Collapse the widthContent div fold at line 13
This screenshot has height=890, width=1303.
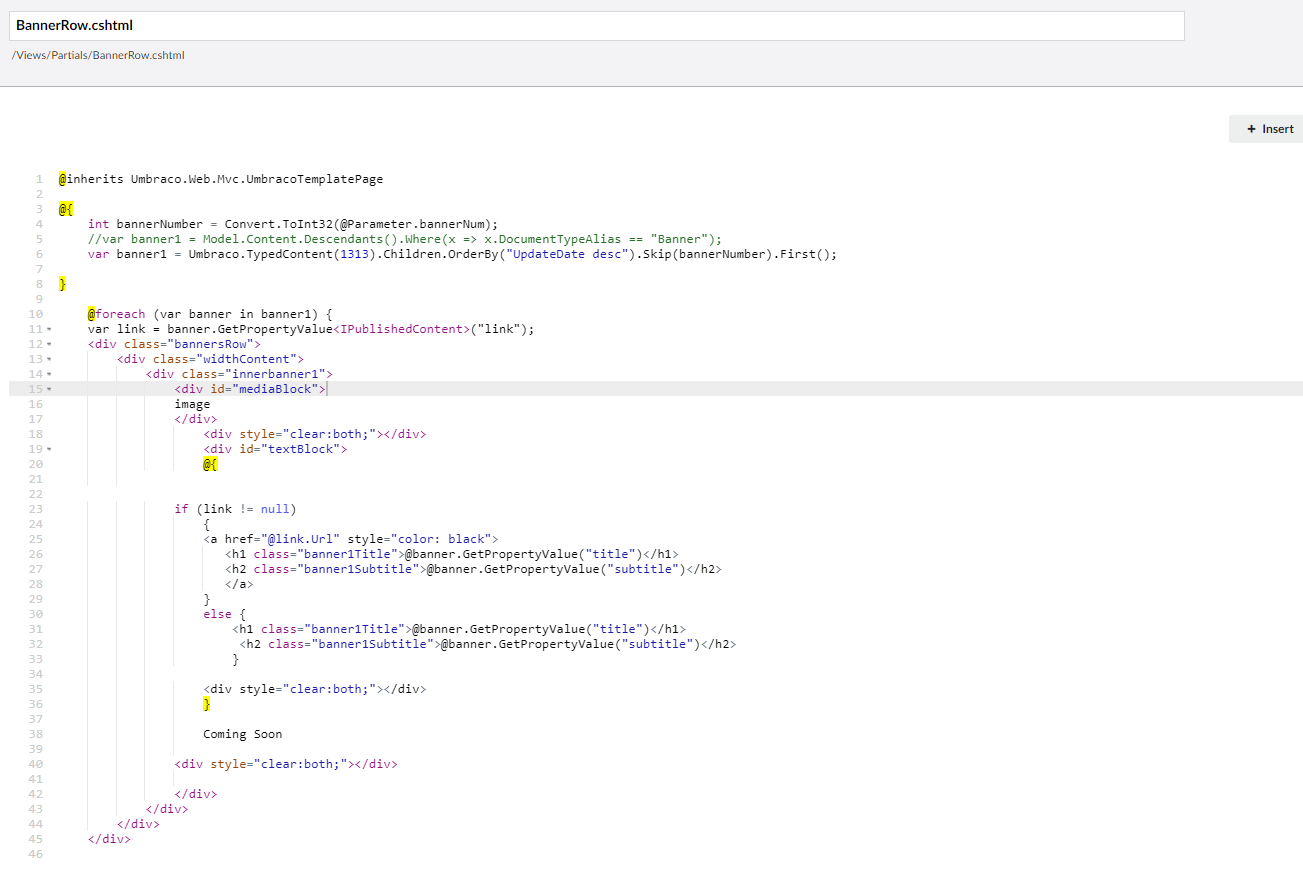point(49,359)
